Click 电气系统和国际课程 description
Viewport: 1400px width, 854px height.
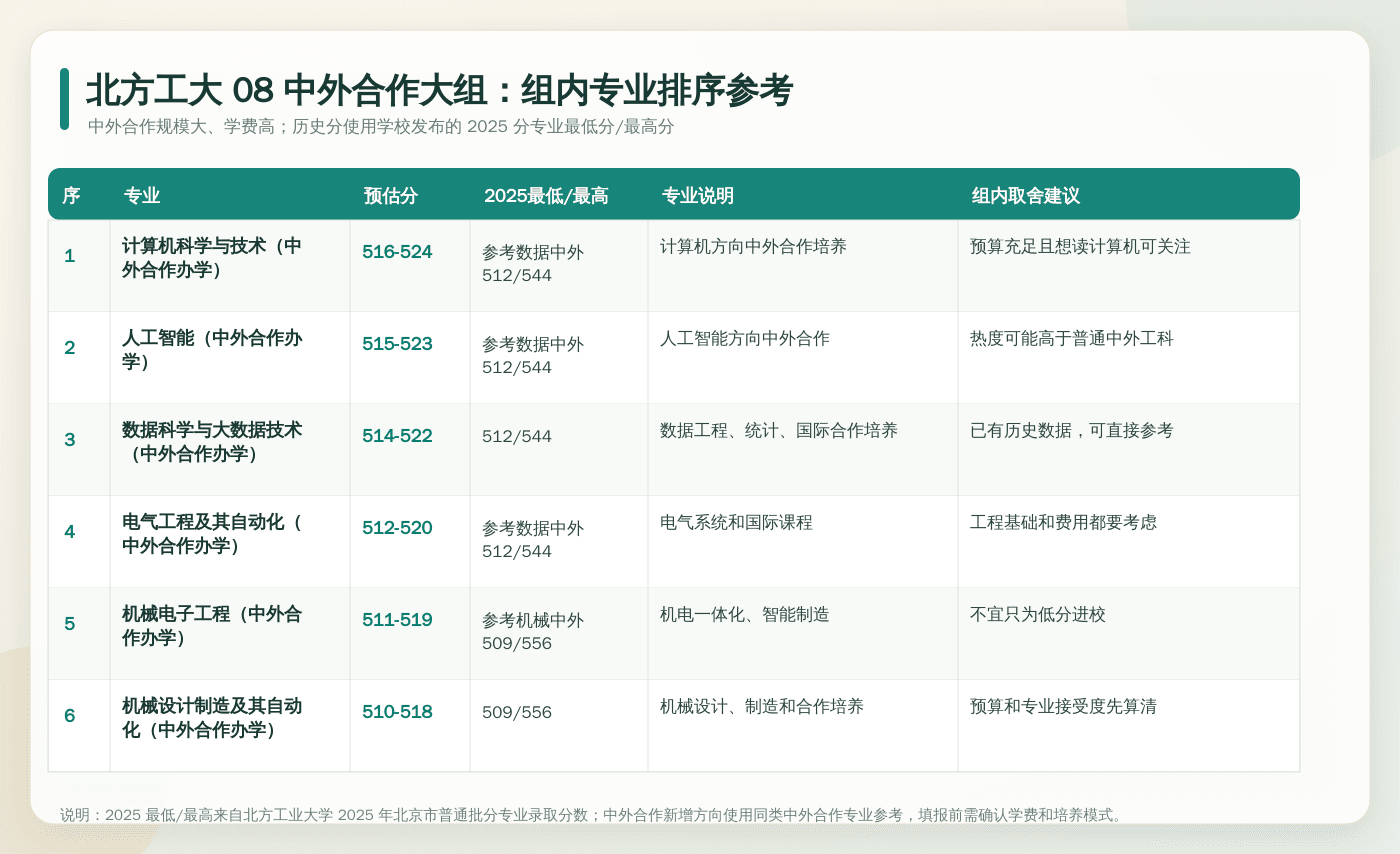point(736,522)
